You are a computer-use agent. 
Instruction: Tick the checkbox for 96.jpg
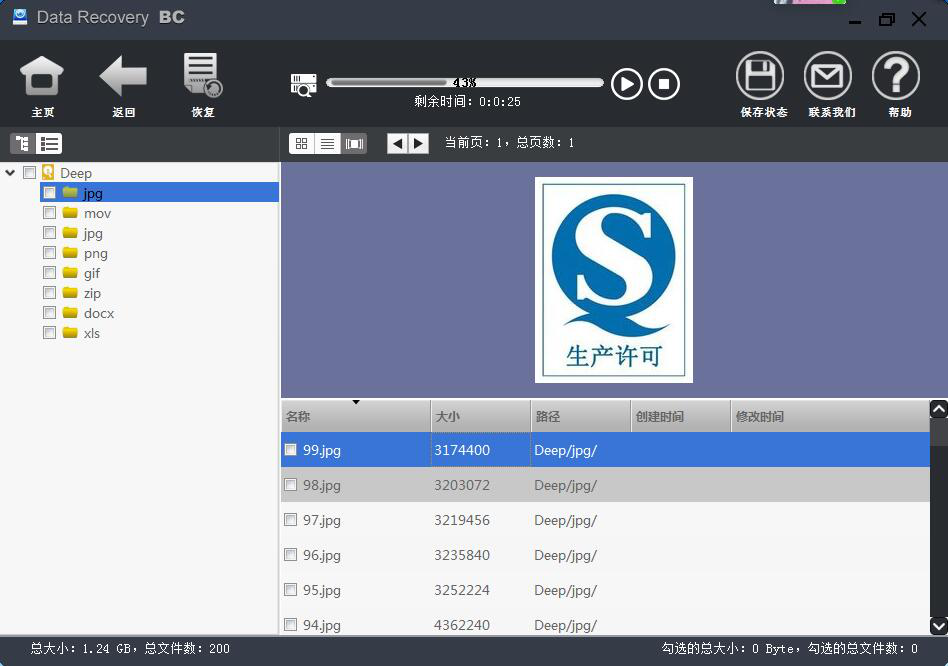pyautogui.click(x=291, y=555)
